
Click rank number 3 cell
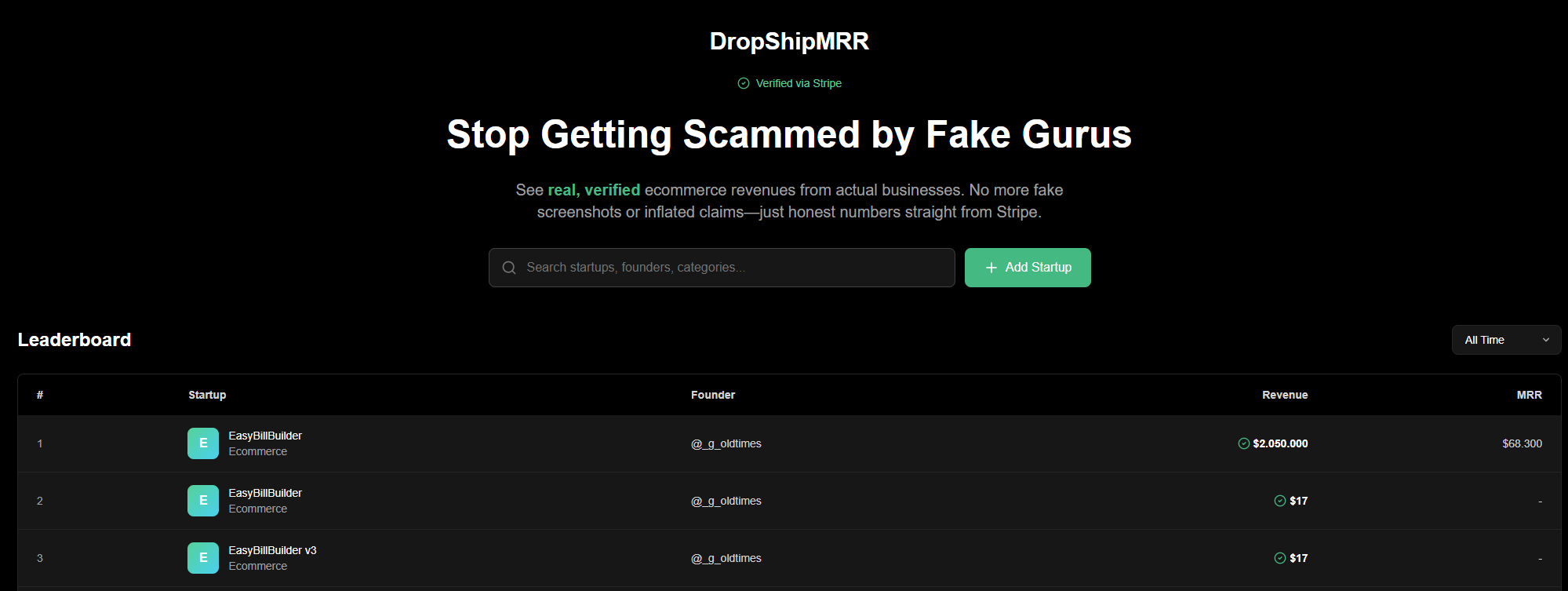pyautogui.click(x=40, y=558)
